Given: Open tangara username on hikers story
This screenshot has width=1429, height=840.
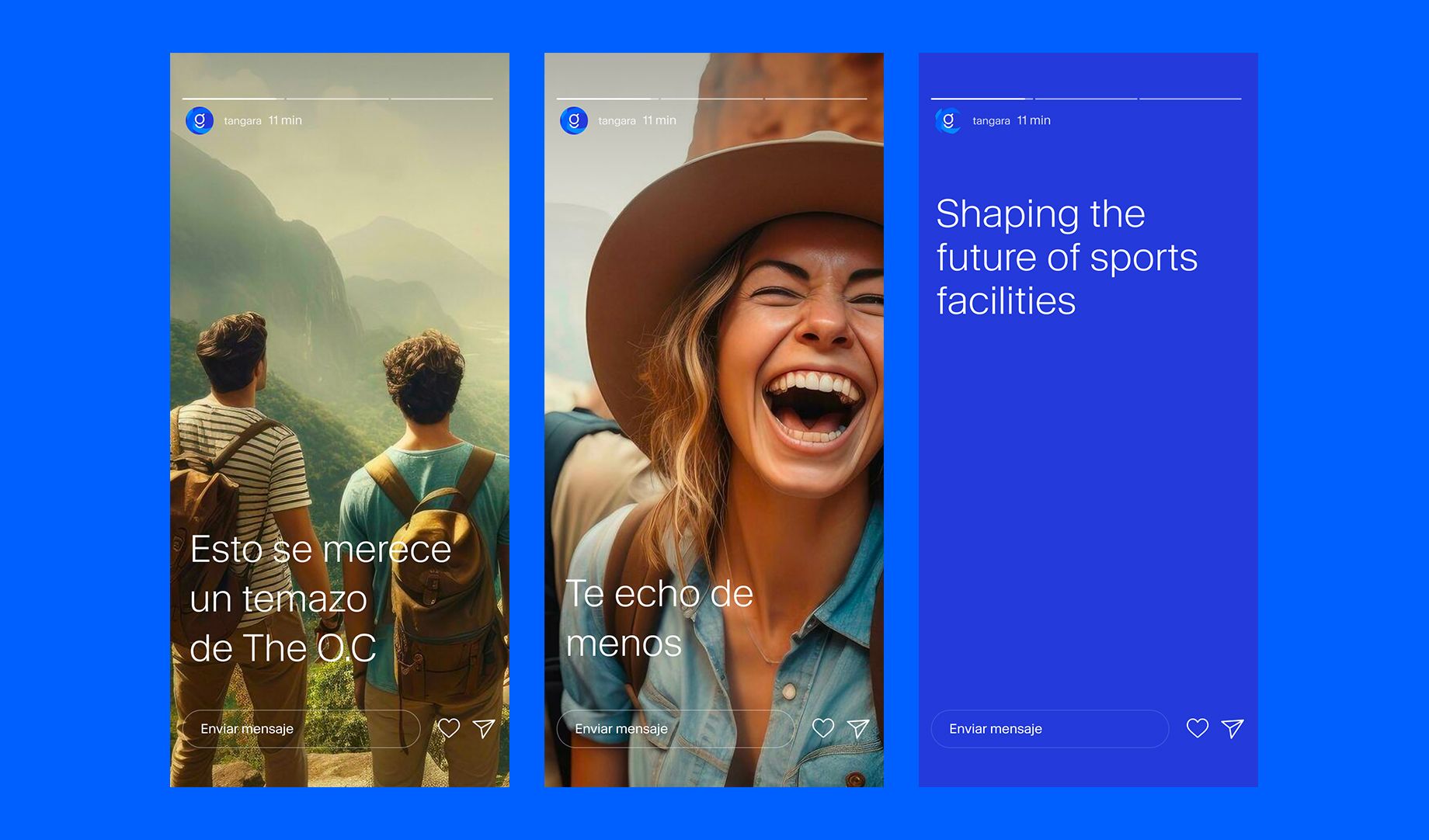Looking at the screenshot, I should click(x=242, y=121).
